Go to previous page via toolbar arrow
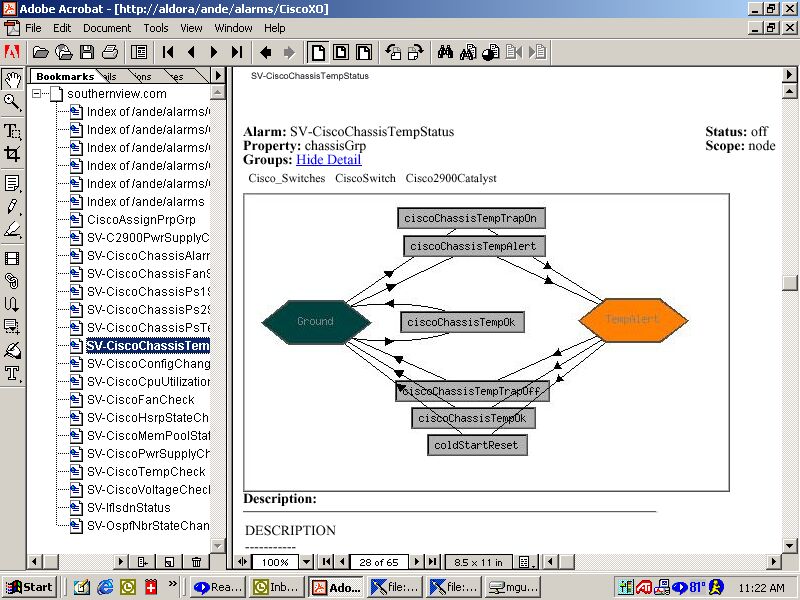Screen dimensions: 800x600 [191, 53]
